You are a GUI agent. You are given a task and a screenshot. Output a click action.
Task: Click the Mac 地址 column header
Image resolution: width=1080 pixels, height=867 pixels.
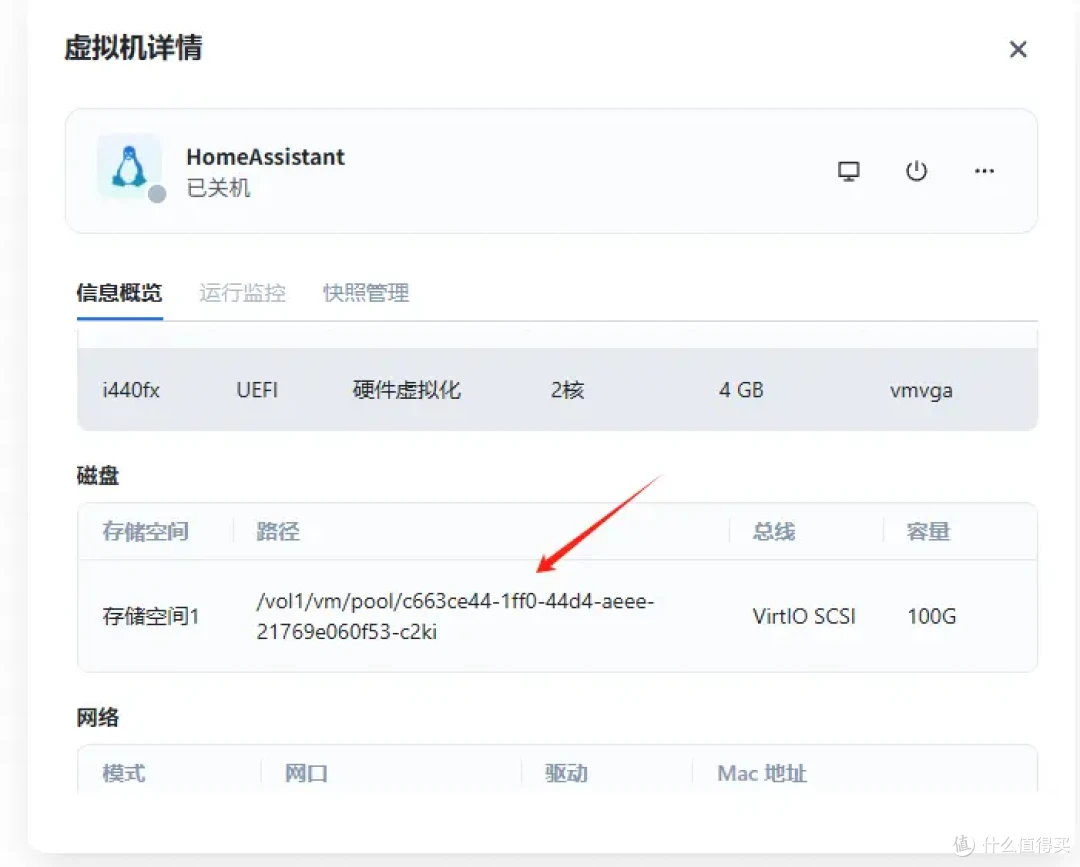coord(761,773)
